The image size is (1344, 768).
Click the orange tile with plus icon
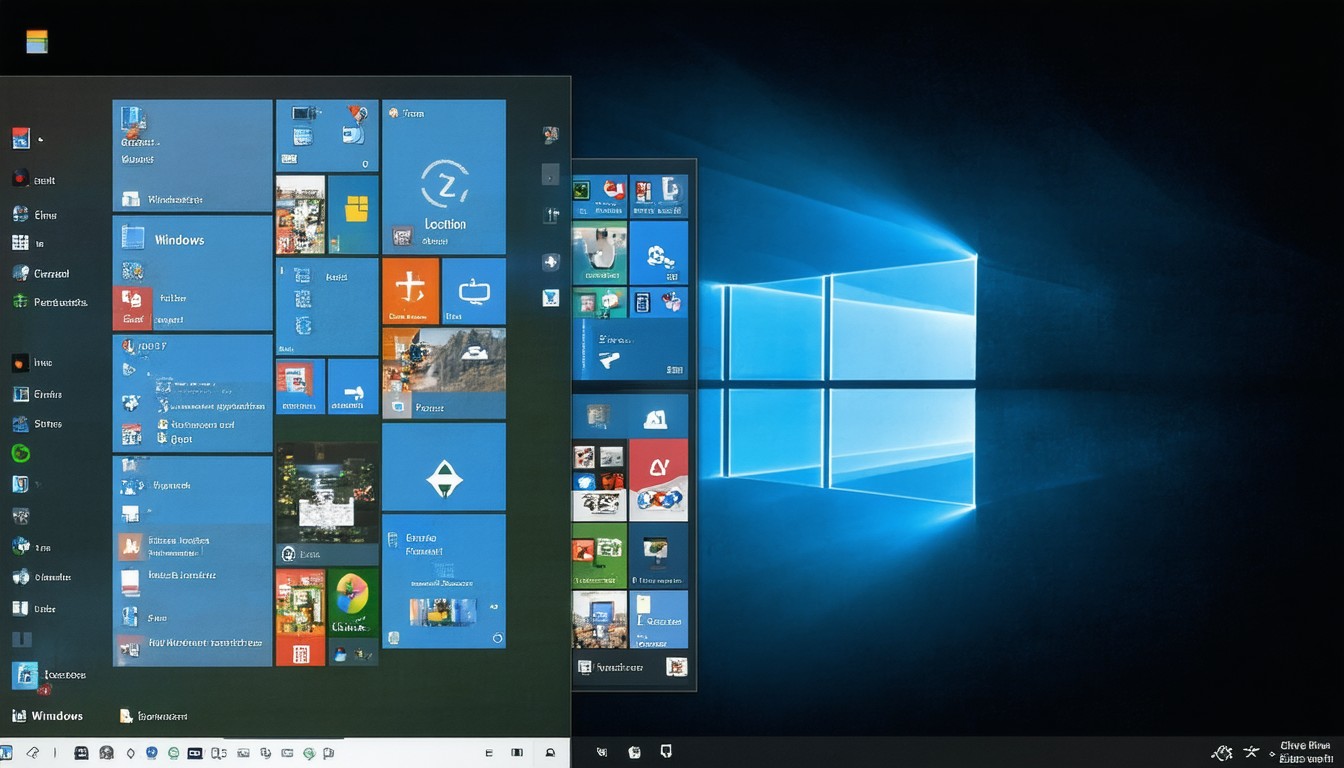(410, 291)
